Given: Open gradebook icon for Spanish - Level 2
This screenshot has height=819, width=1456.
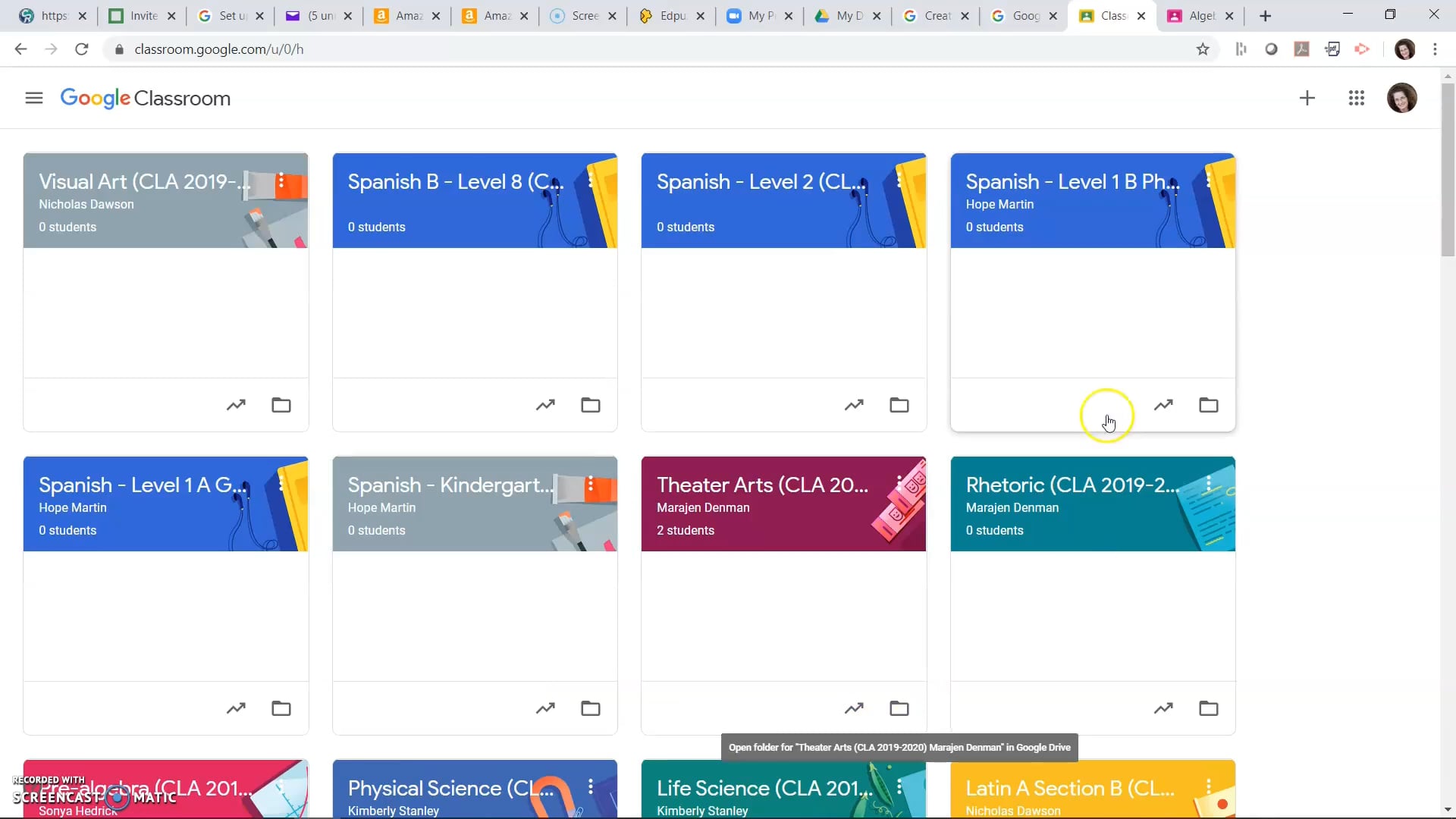Looking at the screenshot, I should [x=854, y=405].
